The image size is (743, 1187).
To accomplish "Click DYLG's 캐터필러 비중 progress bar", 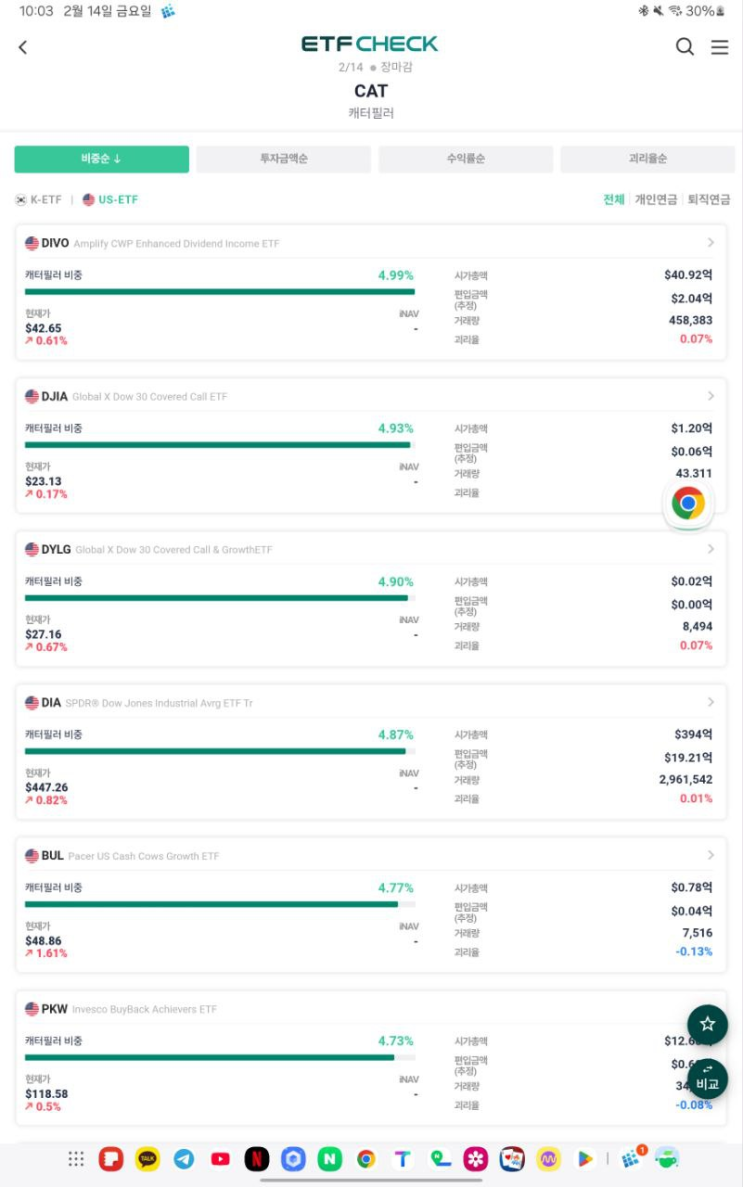I will (x=218, y=598).
